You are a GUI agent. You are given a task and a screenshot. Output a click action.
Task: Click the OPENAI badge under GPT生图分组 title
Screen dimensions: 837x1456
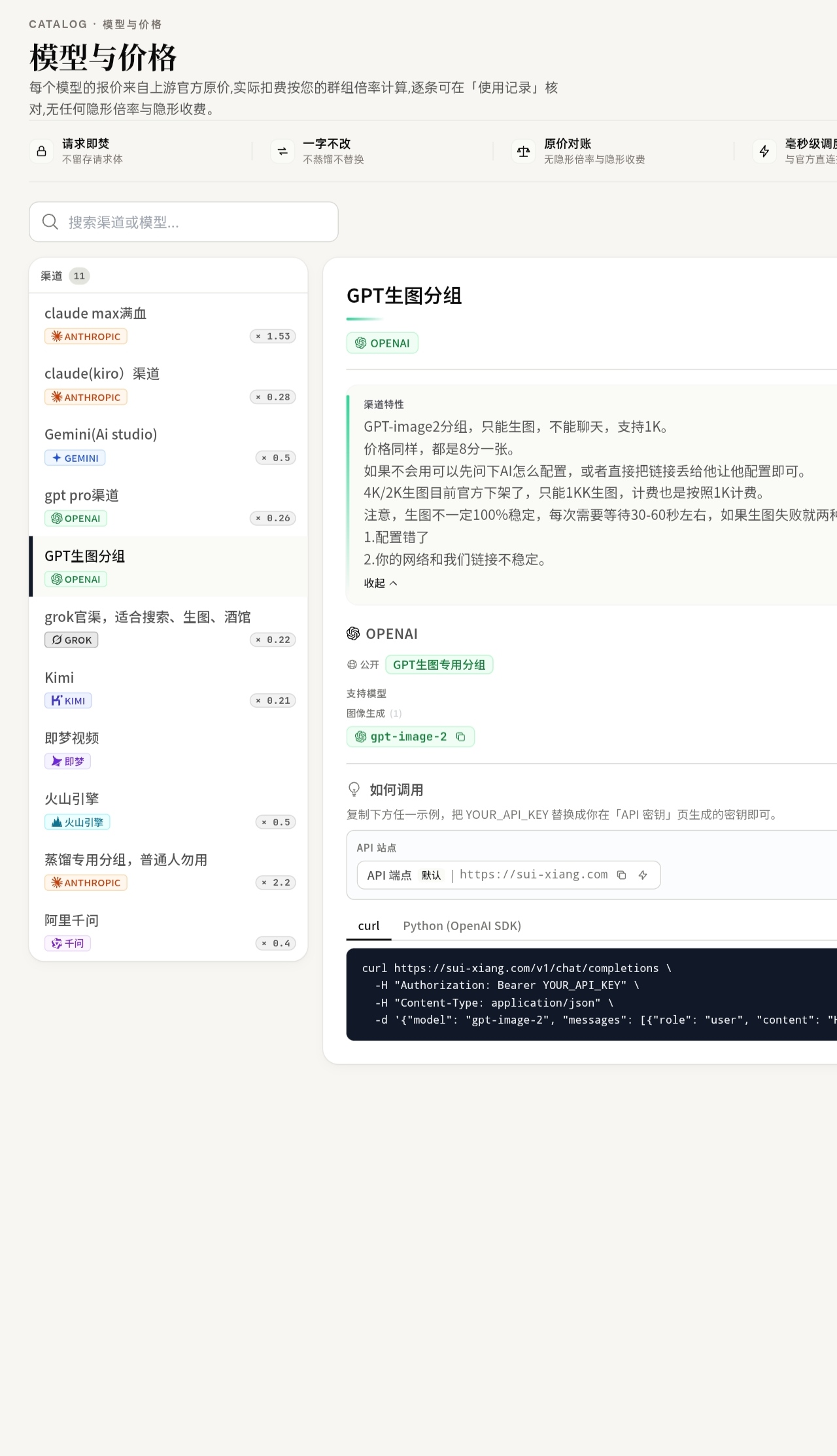pyautogui.click(x=383, y=343)
